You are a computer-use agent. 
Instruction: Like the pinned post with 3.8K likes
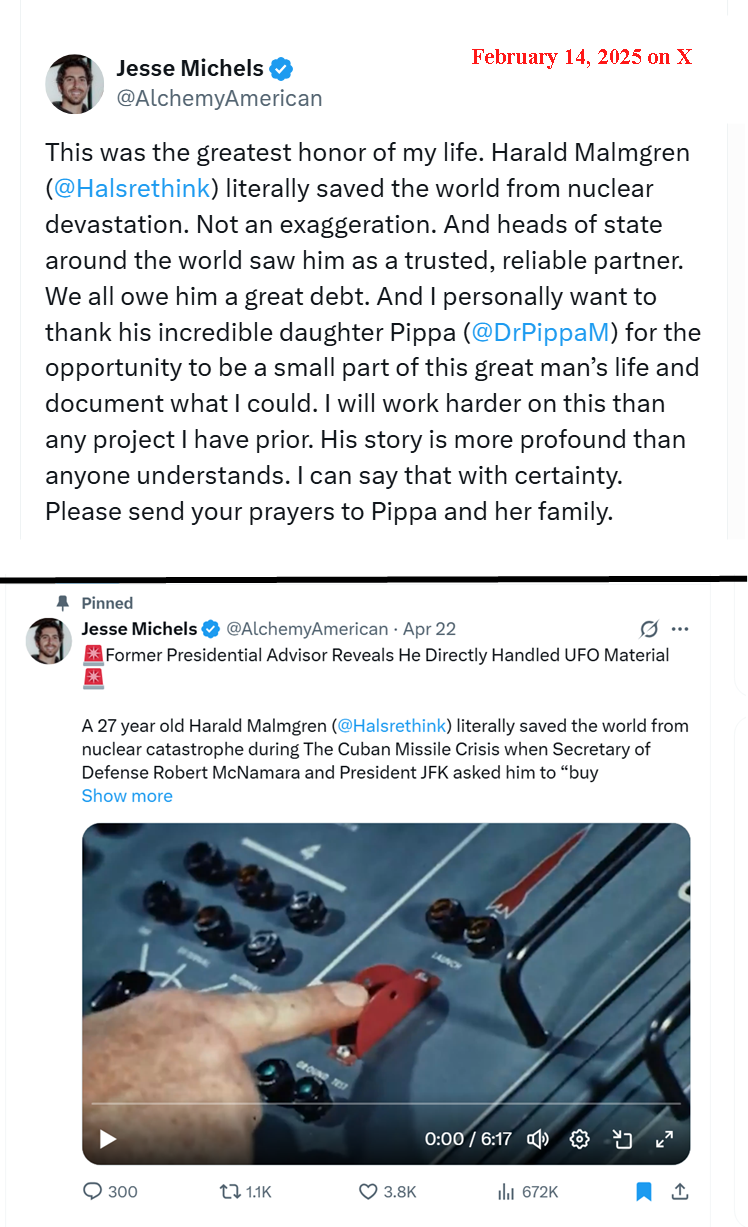(x=387, y=1192)
